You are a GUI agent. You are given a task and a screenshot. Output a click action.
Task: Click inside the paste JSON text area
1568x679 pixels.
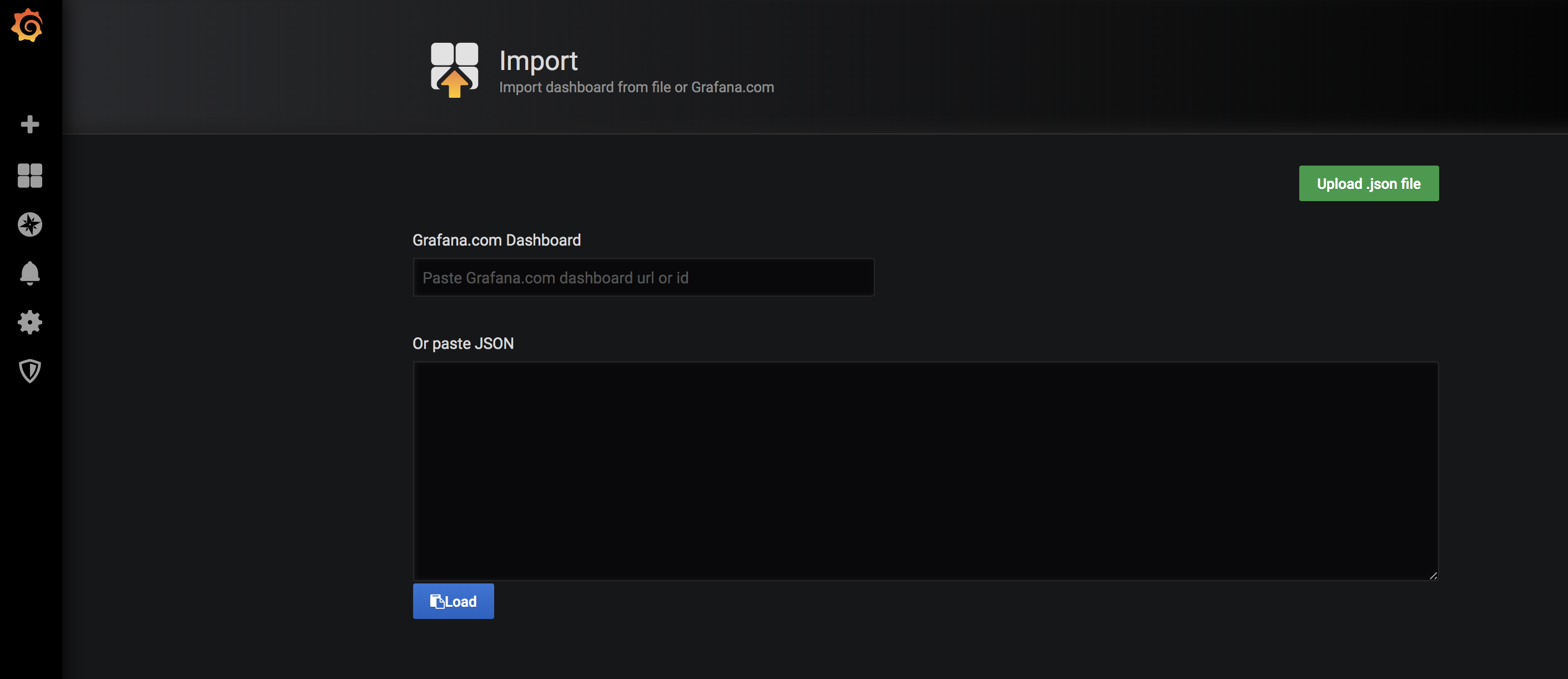coord(925,470)
